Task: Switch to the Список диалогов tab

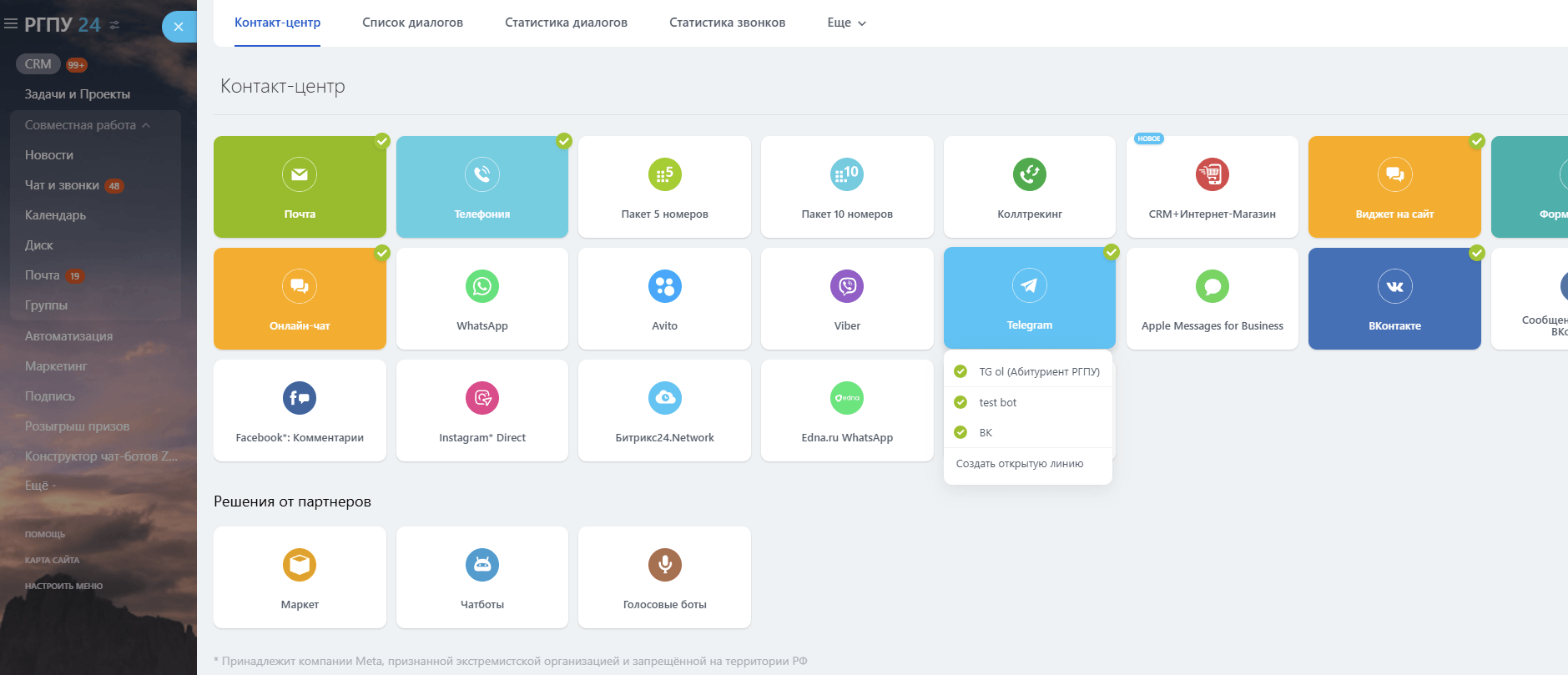Action: point(413,23)
